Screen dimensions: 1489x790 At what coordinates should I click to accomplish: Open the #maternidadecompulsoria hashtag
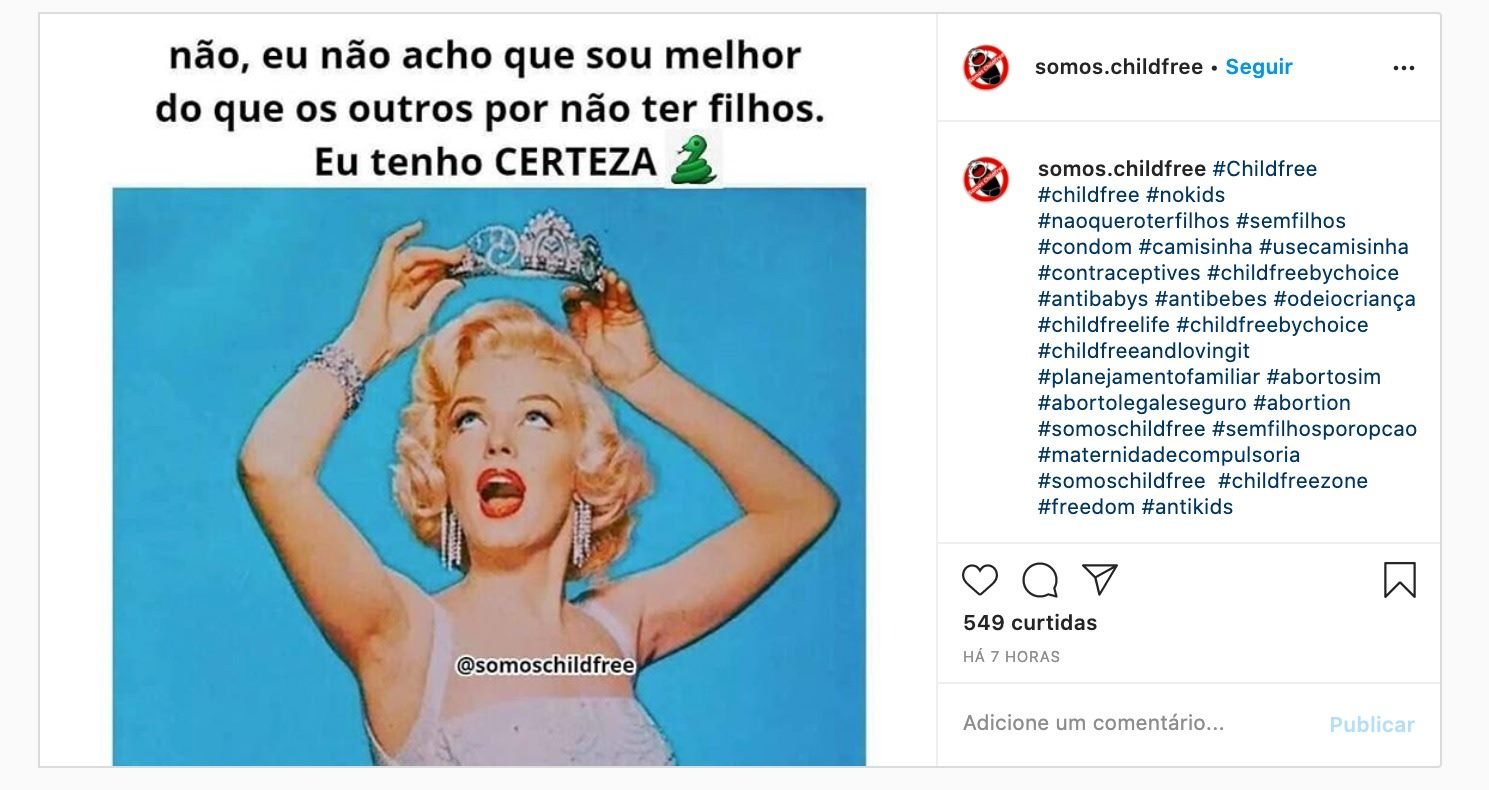click(x=1169, y=455)
